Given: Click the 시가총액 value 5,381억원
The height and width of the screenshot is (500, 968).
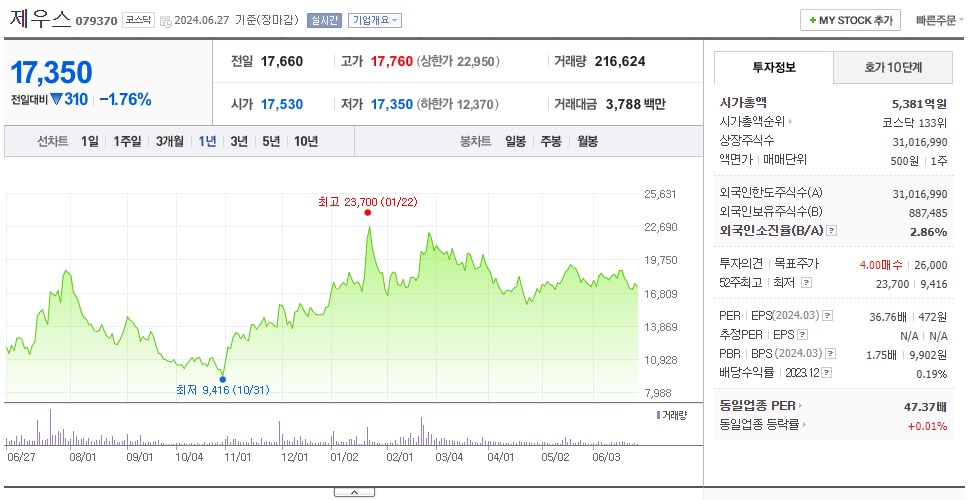Looking at the screenshot, I should [x=919, y=104].
